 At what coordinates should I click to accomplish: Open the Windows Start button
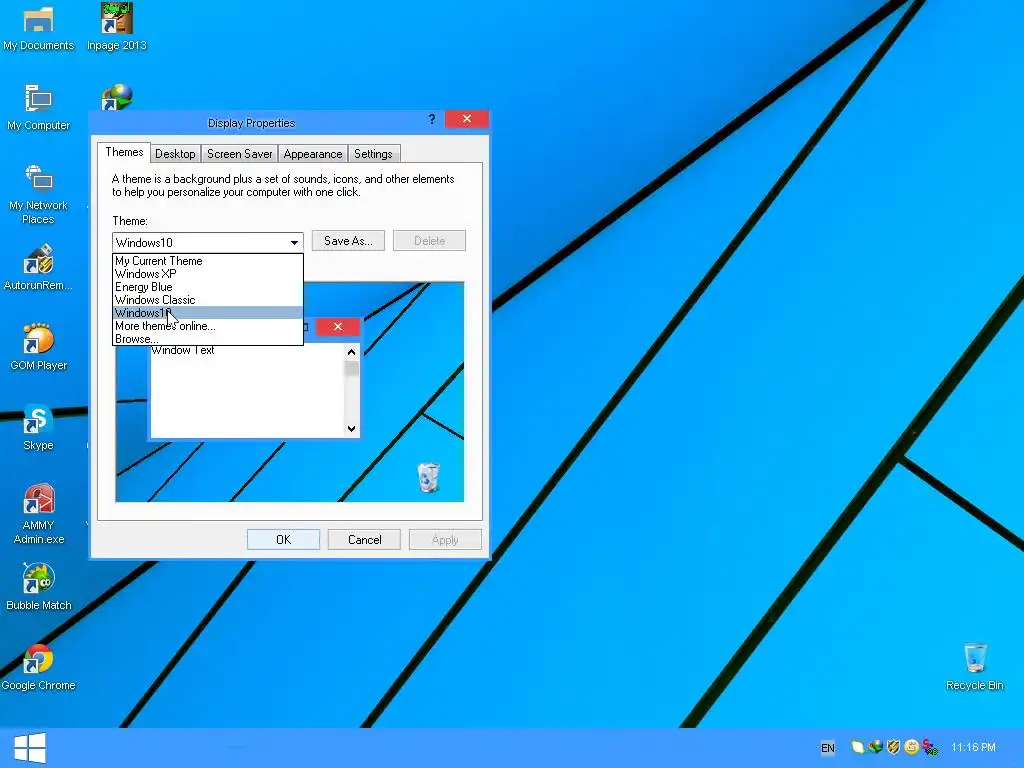[29, 748]
